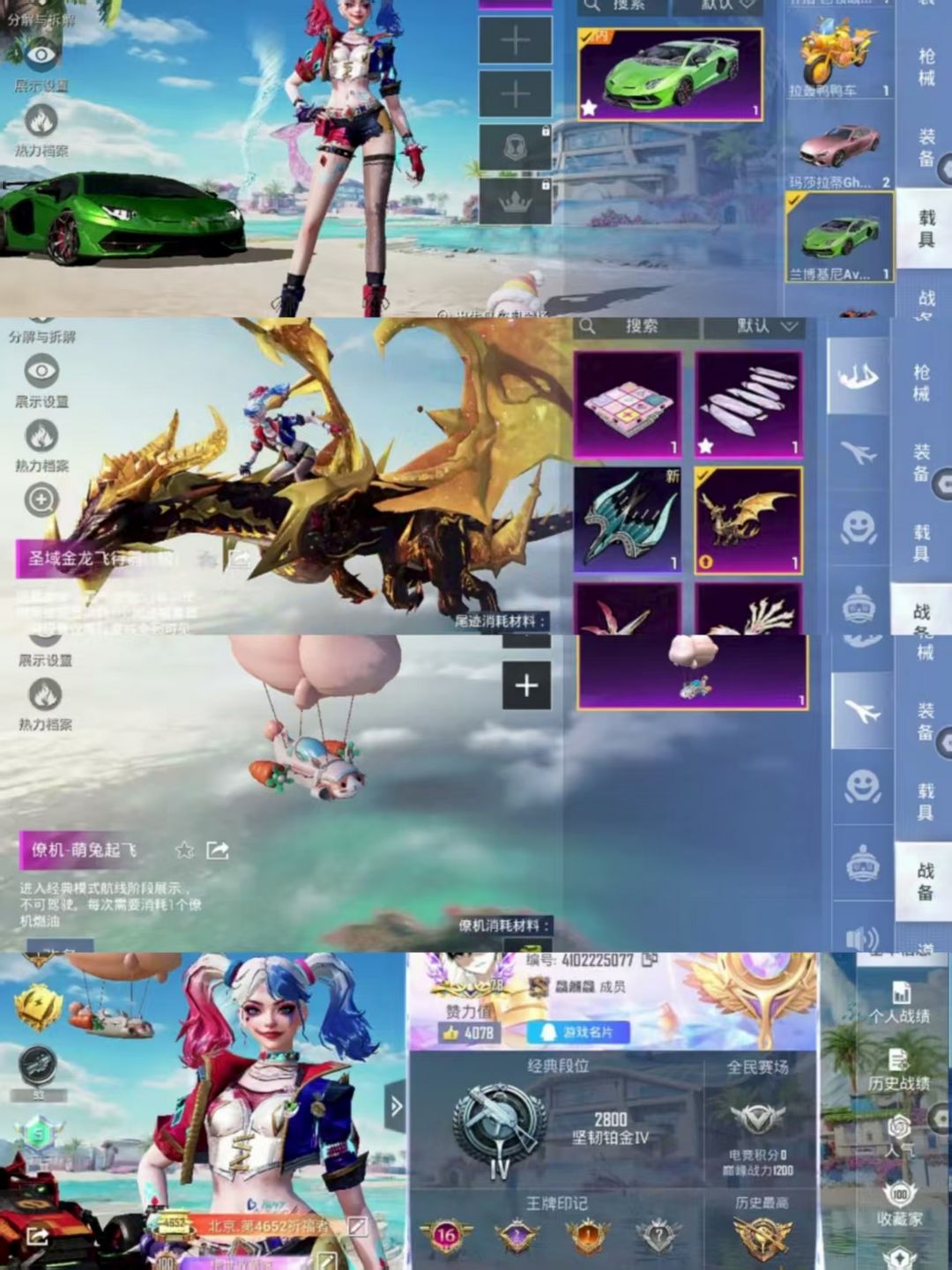Click the 僚机-萌兔起飞 name label
This screenshot has height=1270, width=952.
click(85, 850)
